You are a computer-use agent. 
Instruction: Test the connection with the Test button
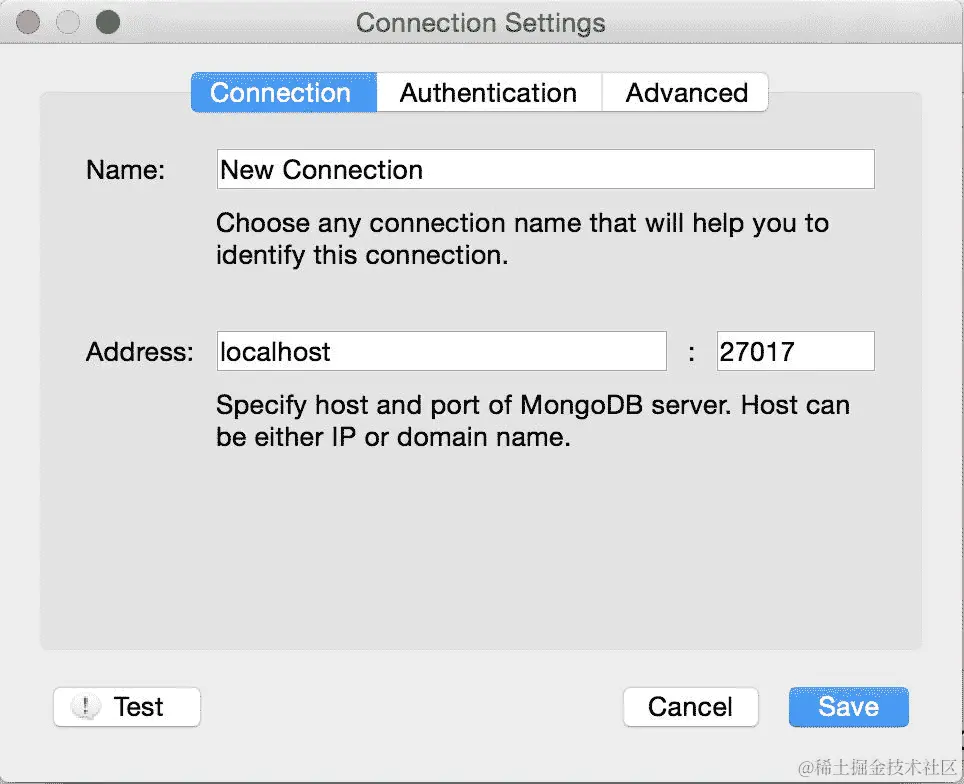(127, 707)
